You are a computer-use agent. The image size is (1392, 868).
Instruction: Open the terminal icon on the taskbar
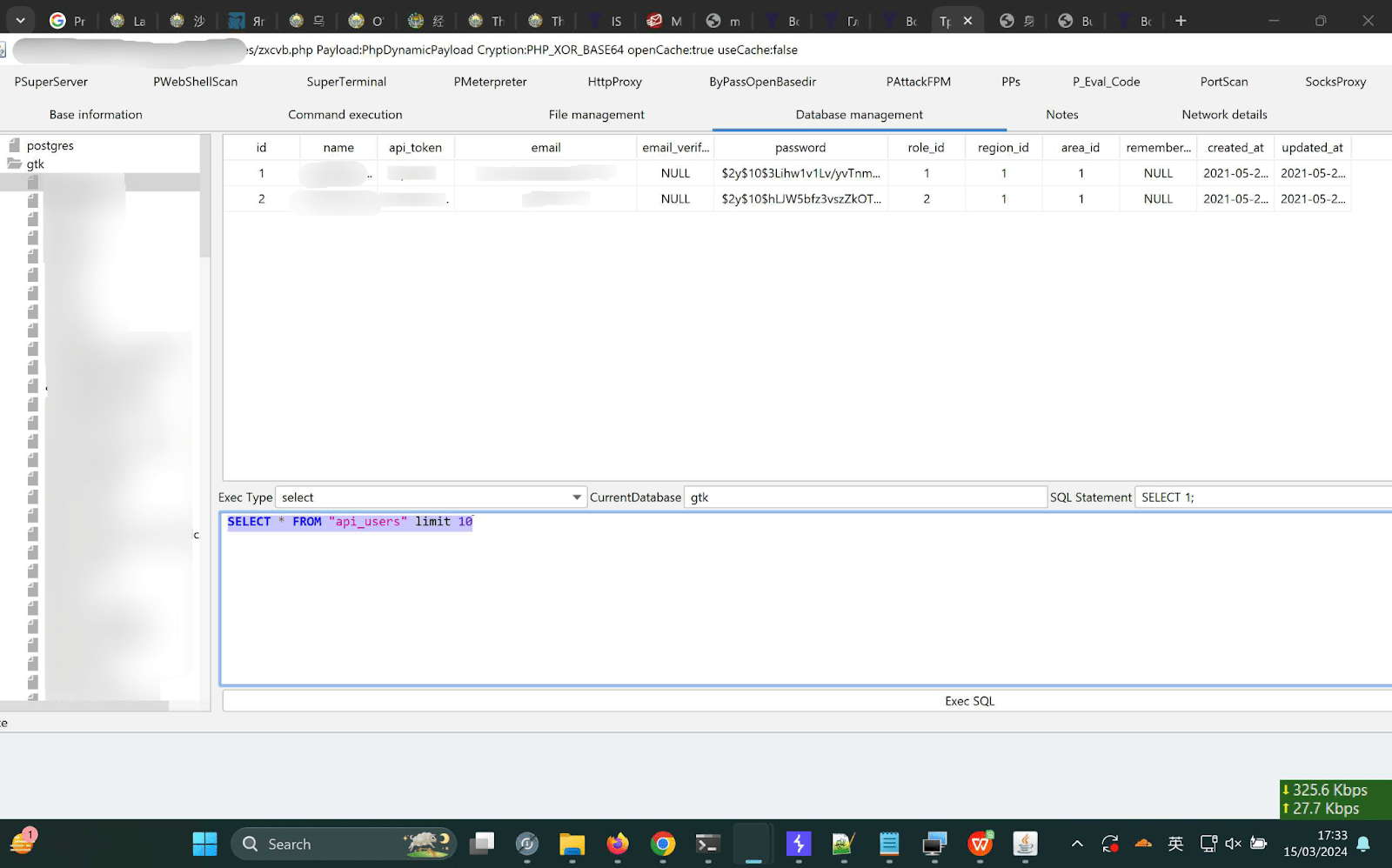tap(707, 843)
